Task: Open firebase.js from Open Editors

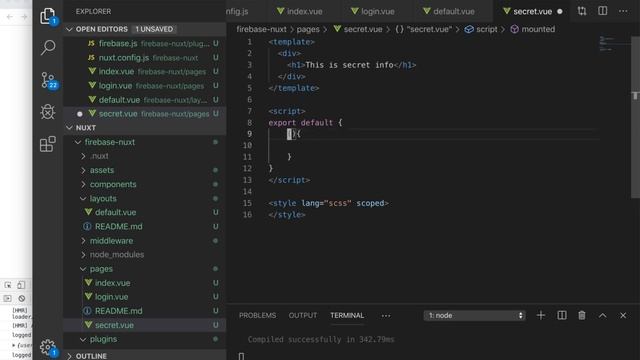Action: [x=144, y=43]
